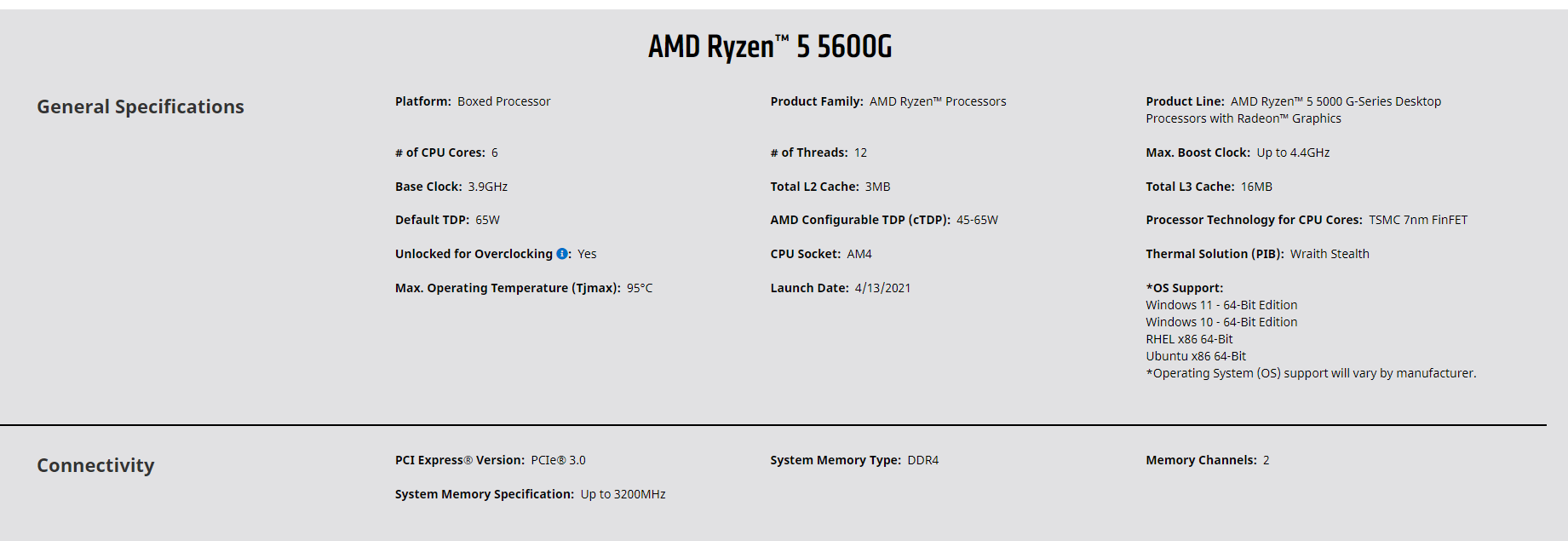The height and width of the screenshot is (541, 1568).
Task: Click the # of Threads entry
Action: pyautogui.click(x=818, y=153)
